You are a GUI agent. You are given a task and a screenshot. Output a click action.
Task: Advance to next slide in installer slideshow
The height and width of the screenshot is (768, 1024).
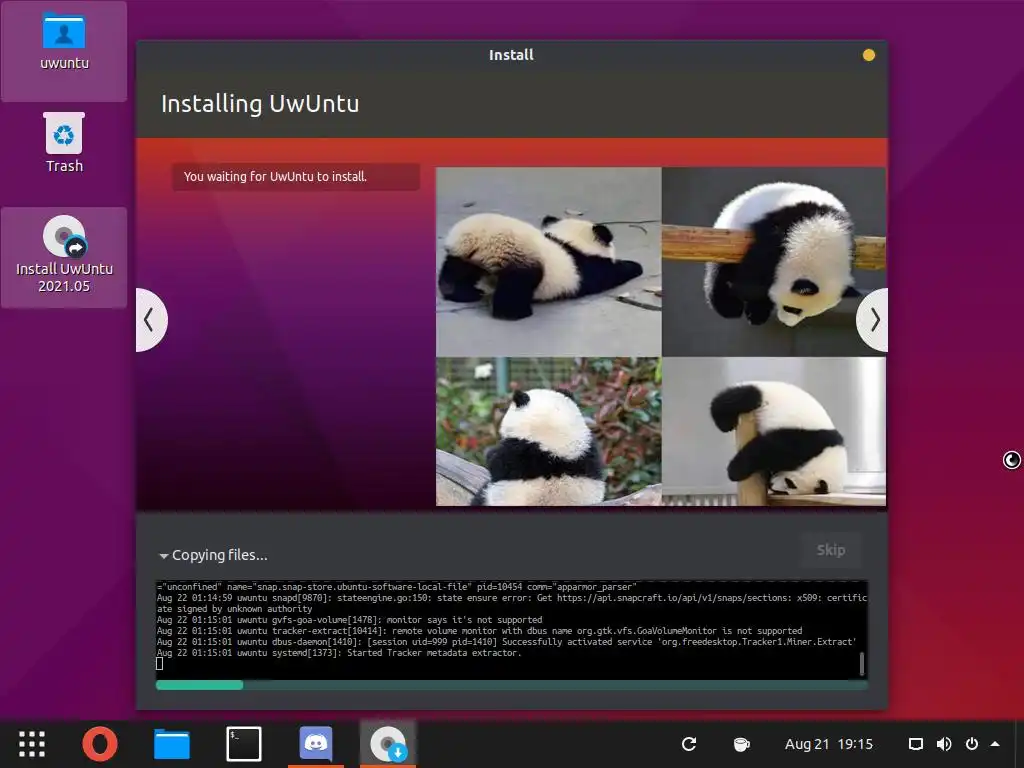[872, 320]
